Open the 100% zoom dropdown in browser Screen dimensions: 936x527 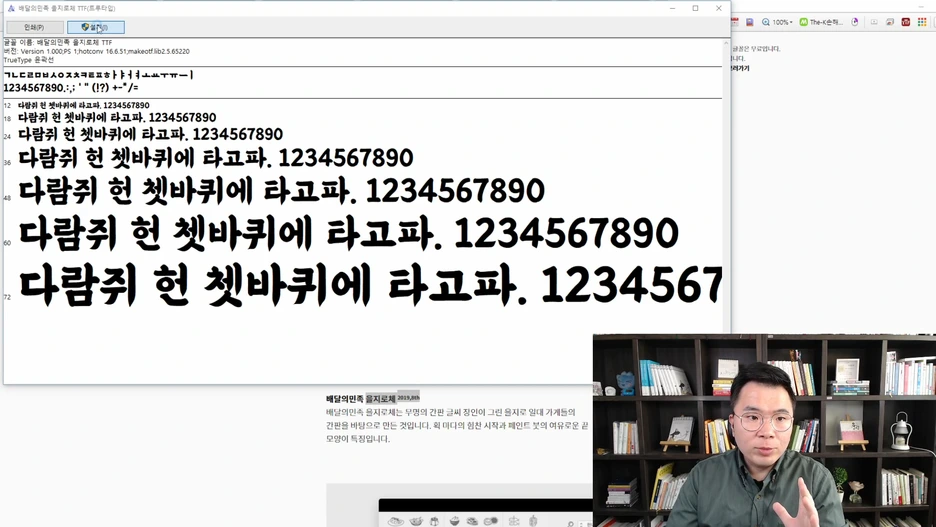pyautogui.click(x=783, y=22)
